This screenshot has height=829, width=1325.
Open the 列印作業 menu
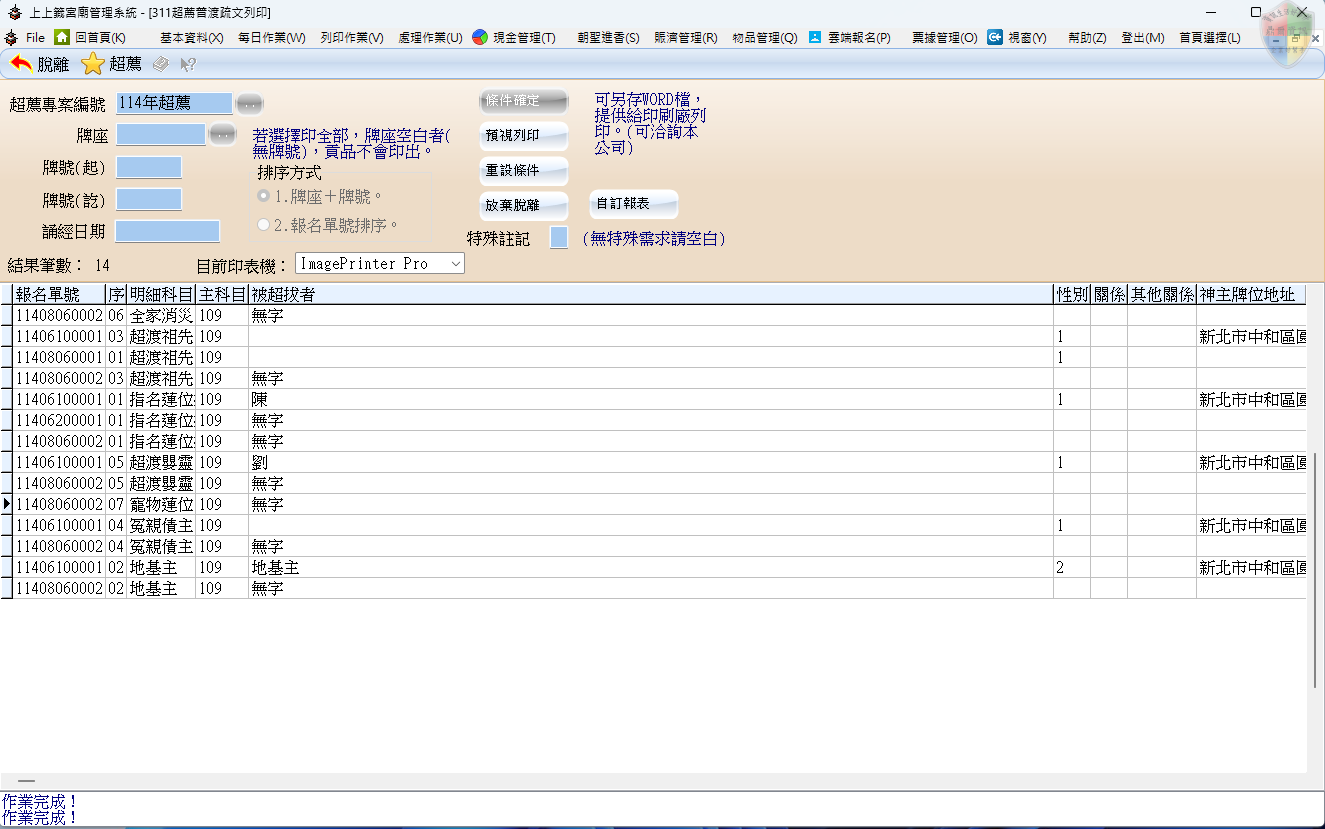tap(351, 38)
